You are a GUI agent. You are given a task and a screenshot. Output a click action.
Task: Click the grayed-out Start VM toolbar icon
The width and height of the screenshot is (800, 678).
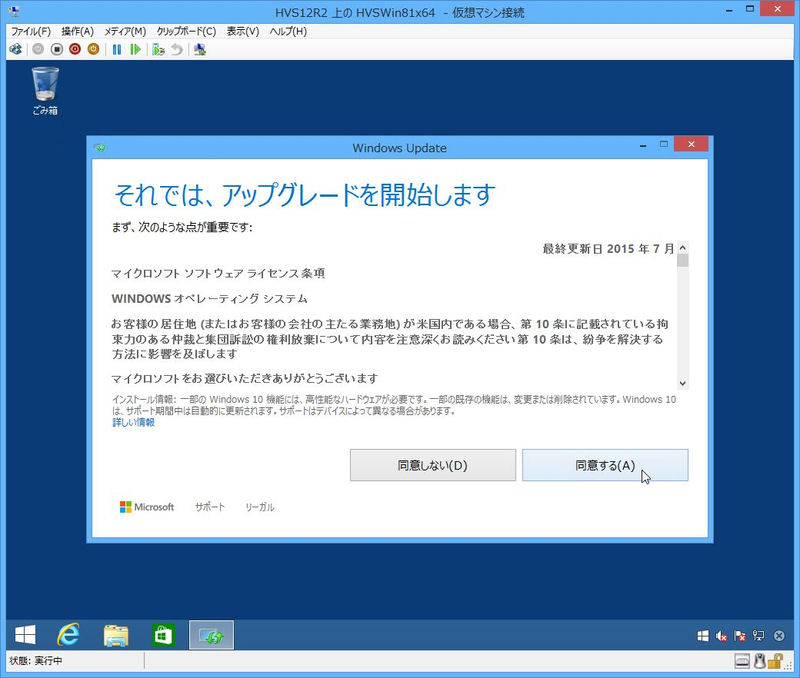[38, 49]
